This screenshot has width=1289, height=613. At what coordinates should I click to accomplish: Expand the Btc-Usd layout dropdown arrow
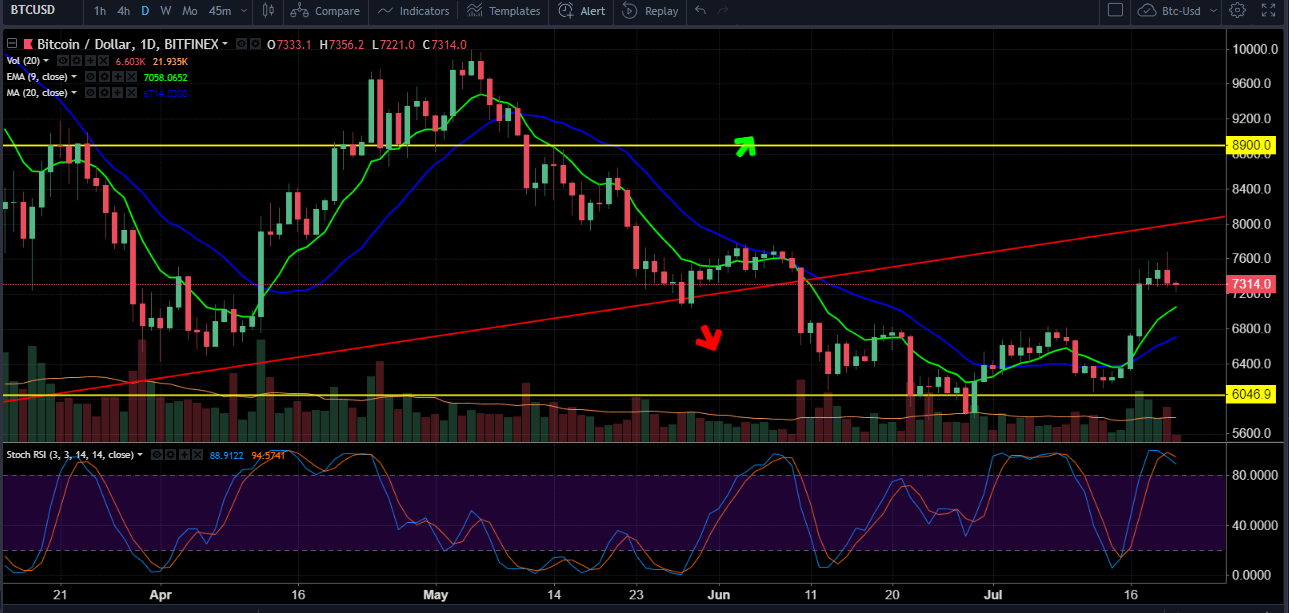1212,11
